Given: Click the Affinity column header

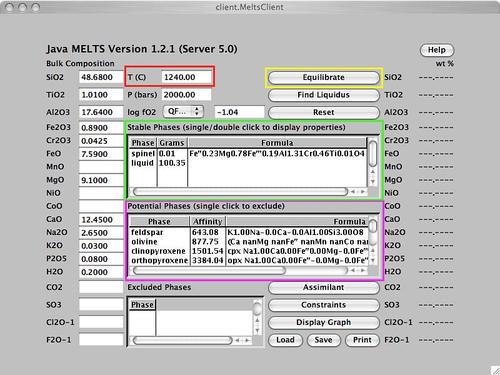Looking at the screenshot, I should 208,222.
